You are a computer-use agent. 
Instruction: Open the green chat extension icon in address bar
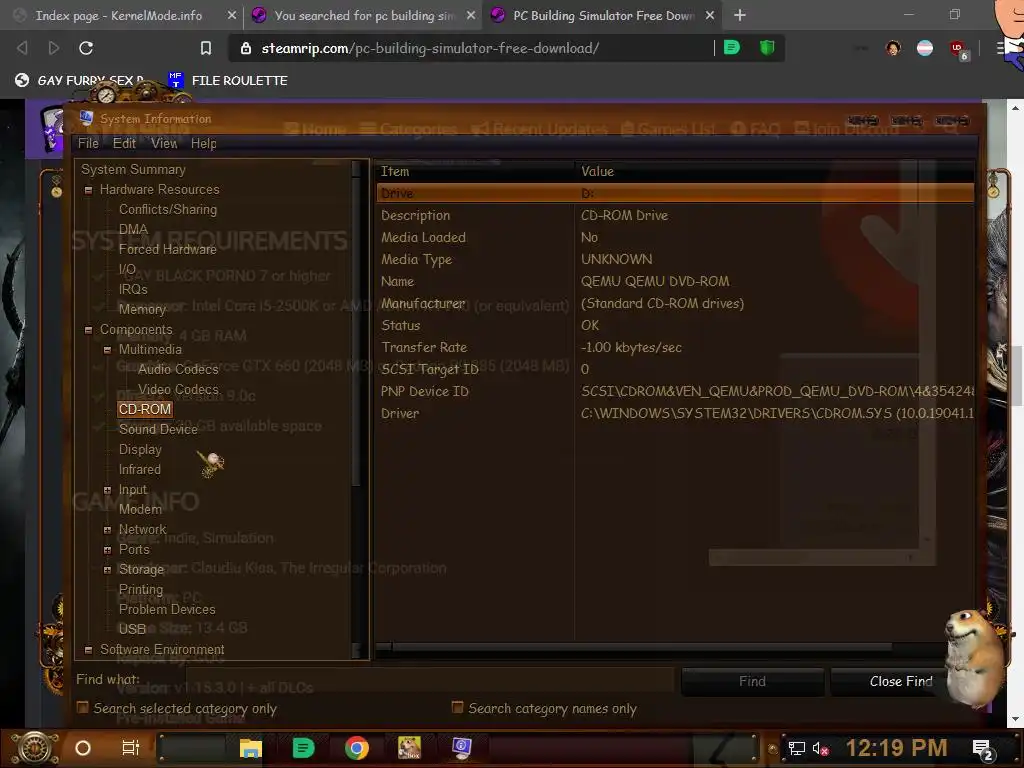732,48
